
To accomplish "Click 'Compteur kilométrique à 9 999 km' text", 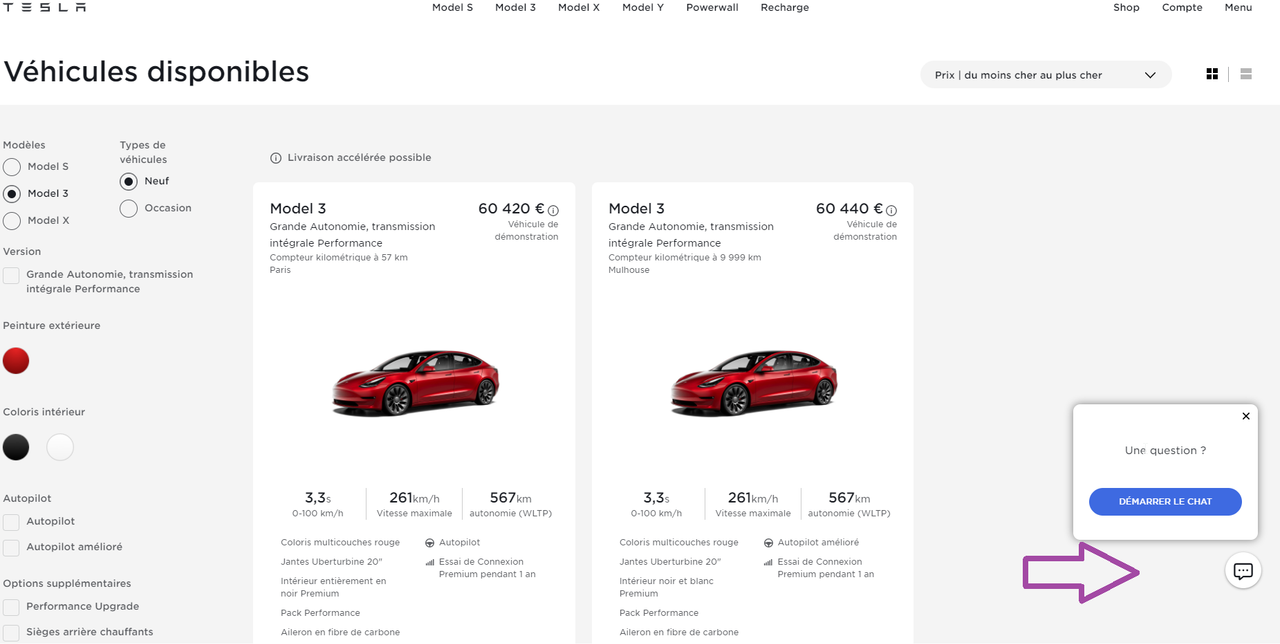I will [x=685, y=258].
